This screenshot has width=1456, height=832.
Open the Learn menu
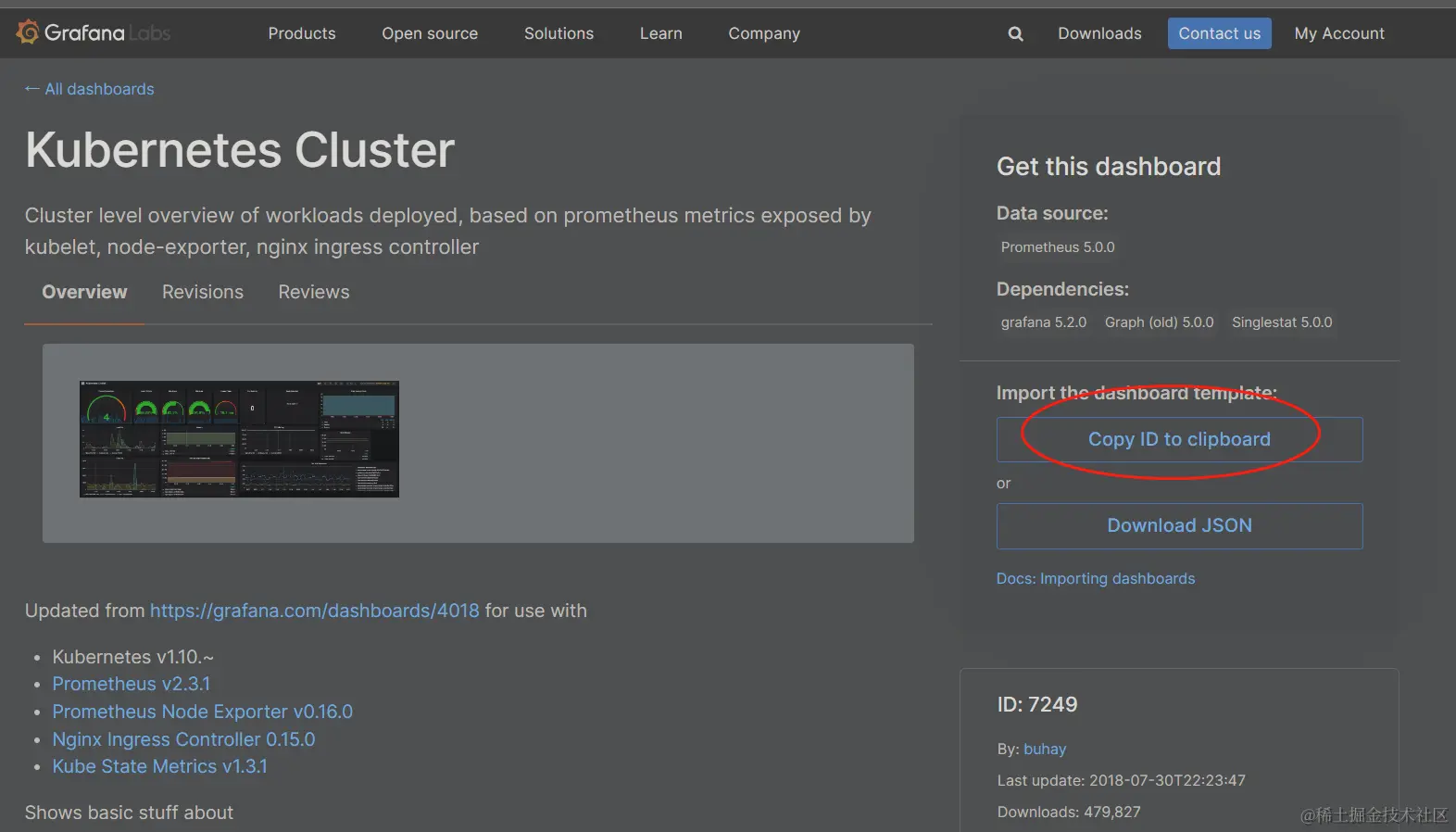(x=660, y=33)
